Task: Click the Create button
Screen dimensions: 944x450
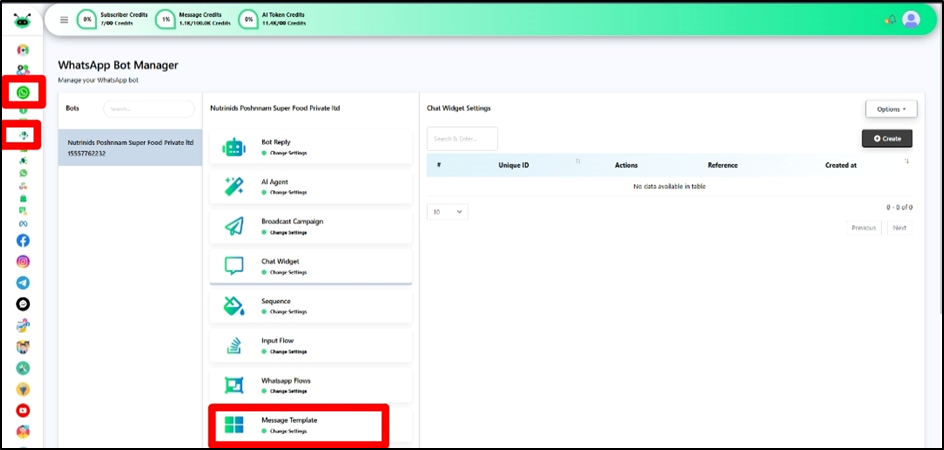Action: [887, 138]
